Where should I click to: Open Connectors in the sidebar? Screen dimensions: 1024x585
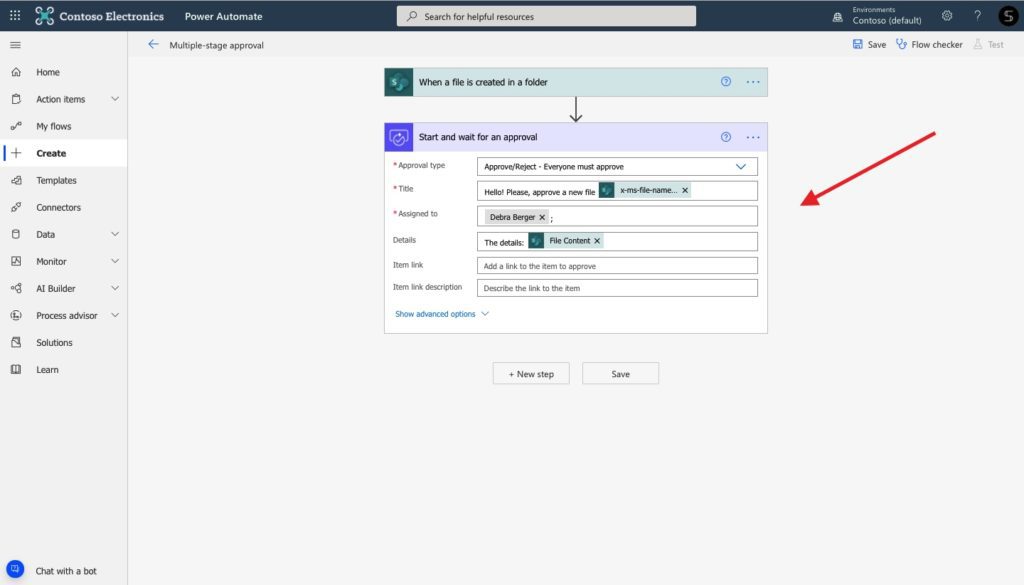click(58, 207)
